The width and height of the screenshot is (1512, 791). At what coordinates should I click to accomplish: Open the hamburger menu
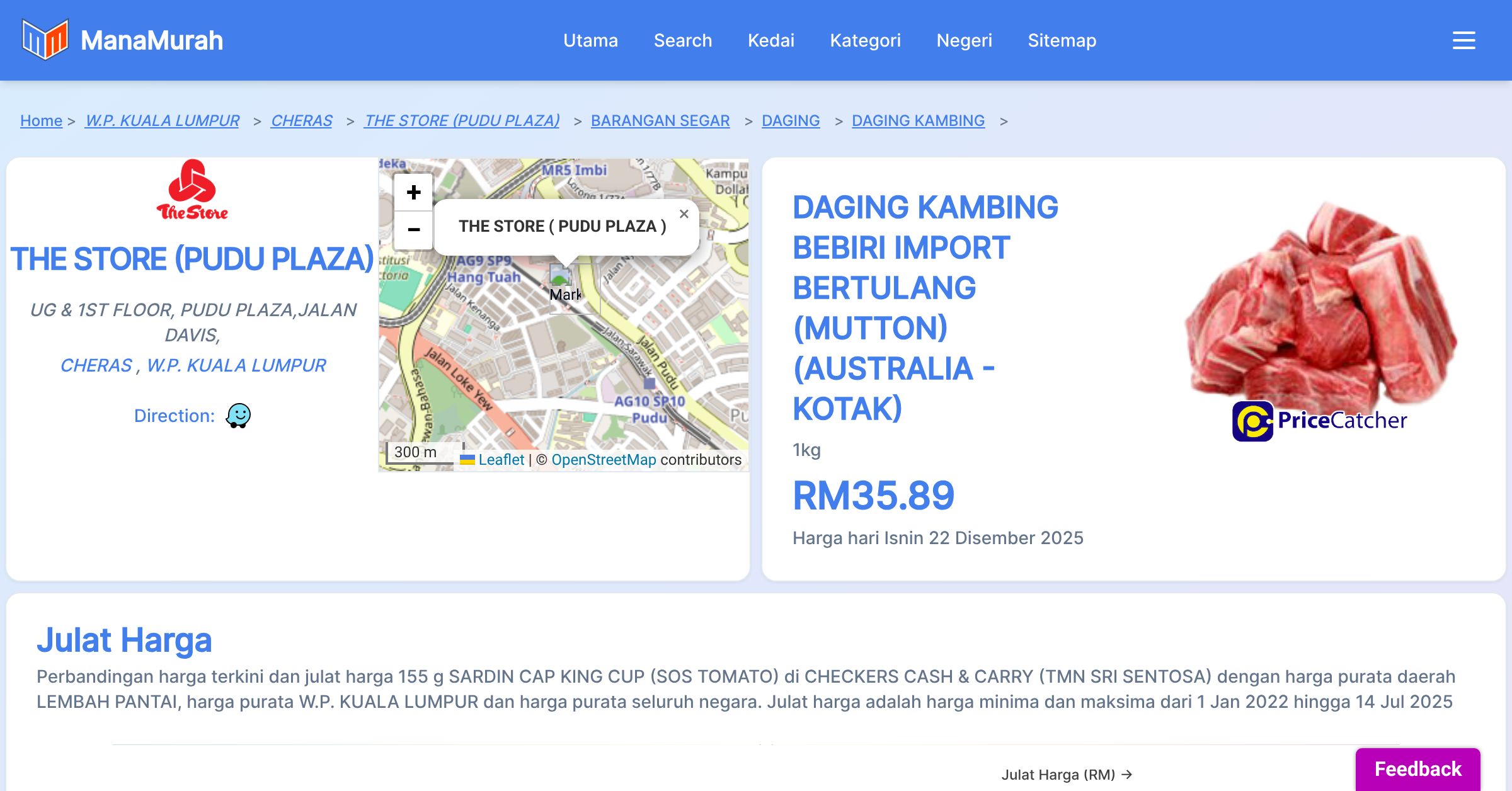coord(1463,40)
